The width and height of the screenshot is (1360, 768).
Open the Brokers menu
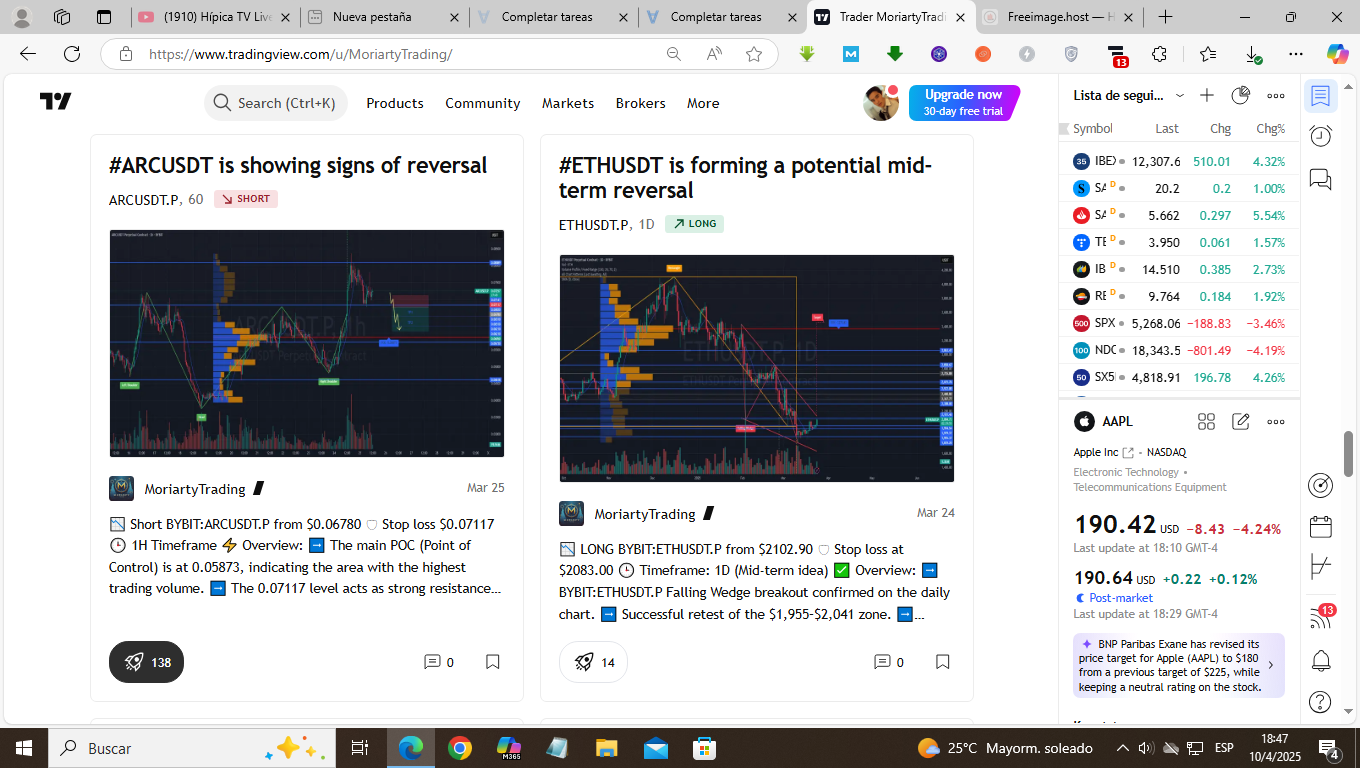(x=641, y=103)
